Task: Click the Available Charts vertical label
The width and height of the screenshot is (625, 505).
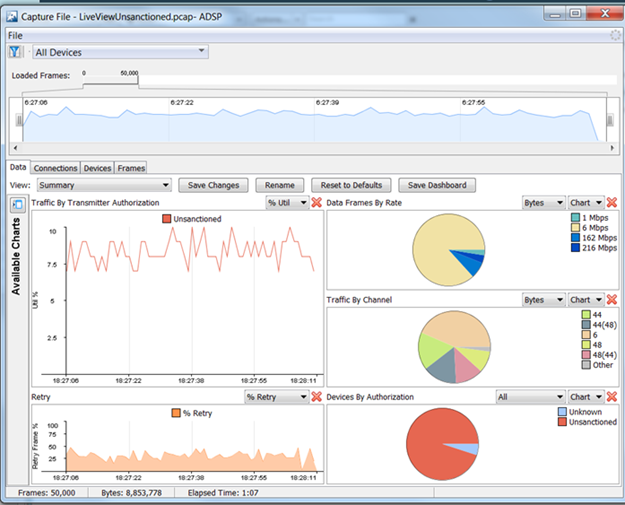Action: click(x=16, y=256)
